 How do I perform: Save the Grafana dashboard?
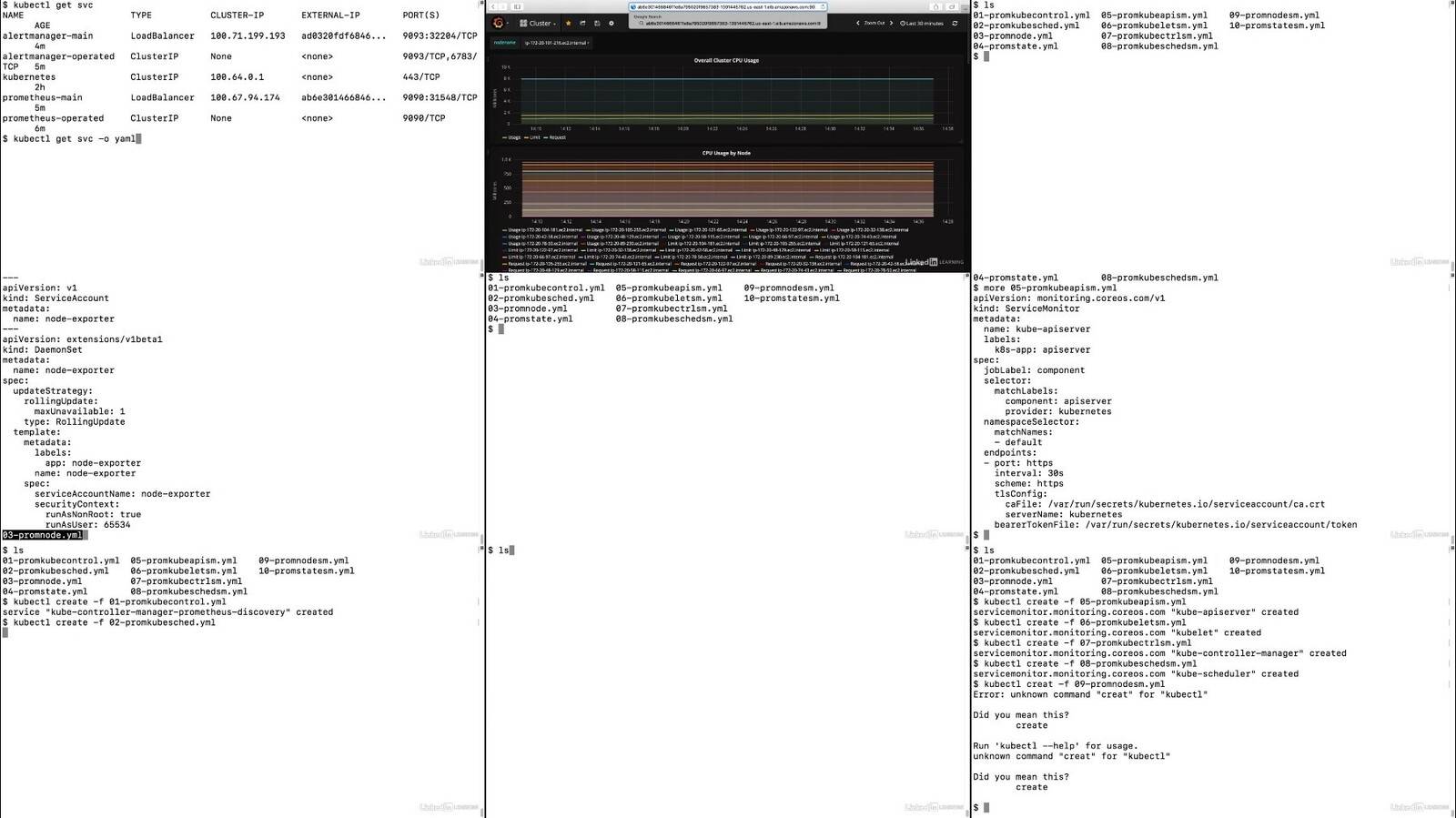click(x=597, y=23)
